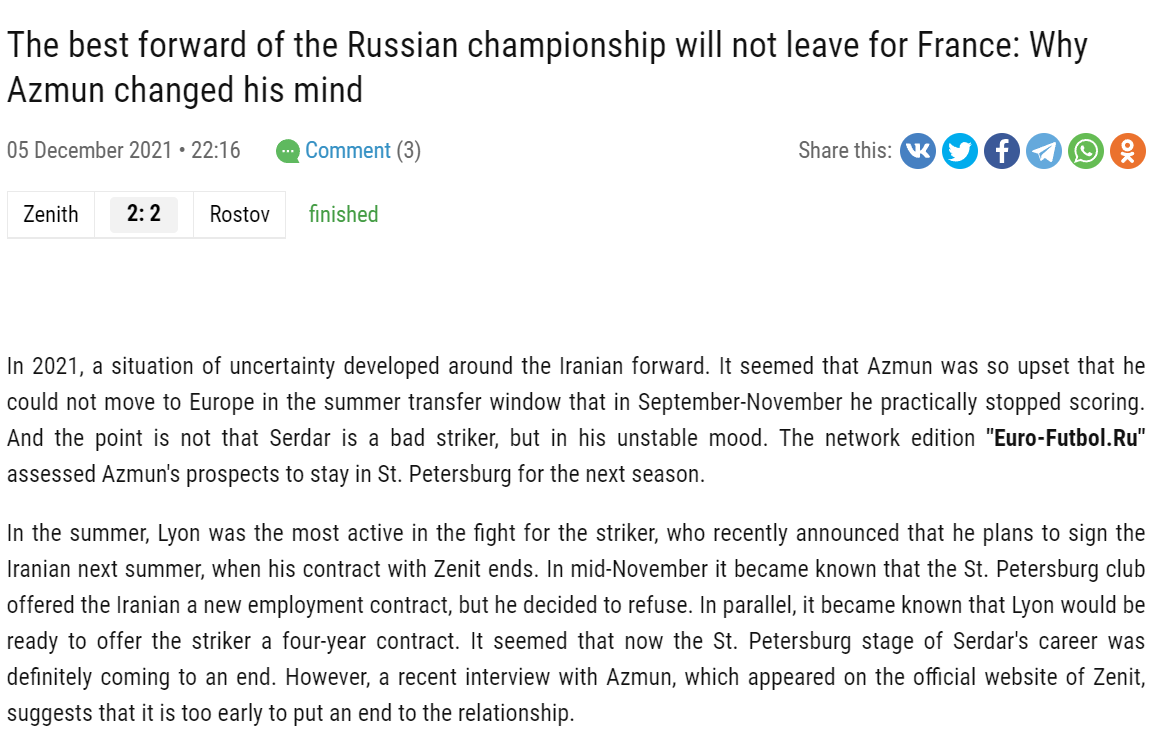1152x740 pixels.
Task: Click the green comment bubble icon
Action: pos(288,151)
